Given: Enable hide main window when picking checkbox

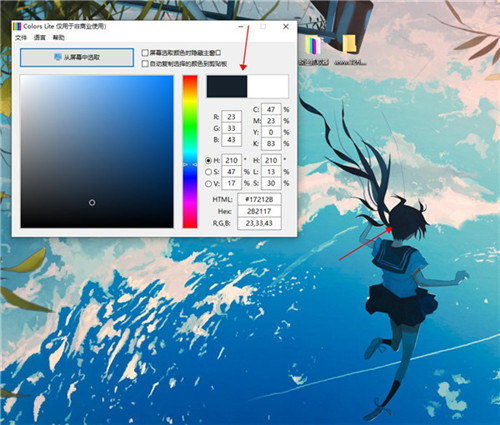Looking at the screenshot, I should coord(145,53).
